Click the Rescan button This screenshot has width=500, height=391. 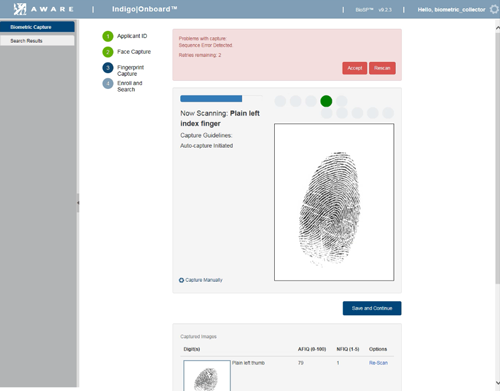tap(382, 68)
